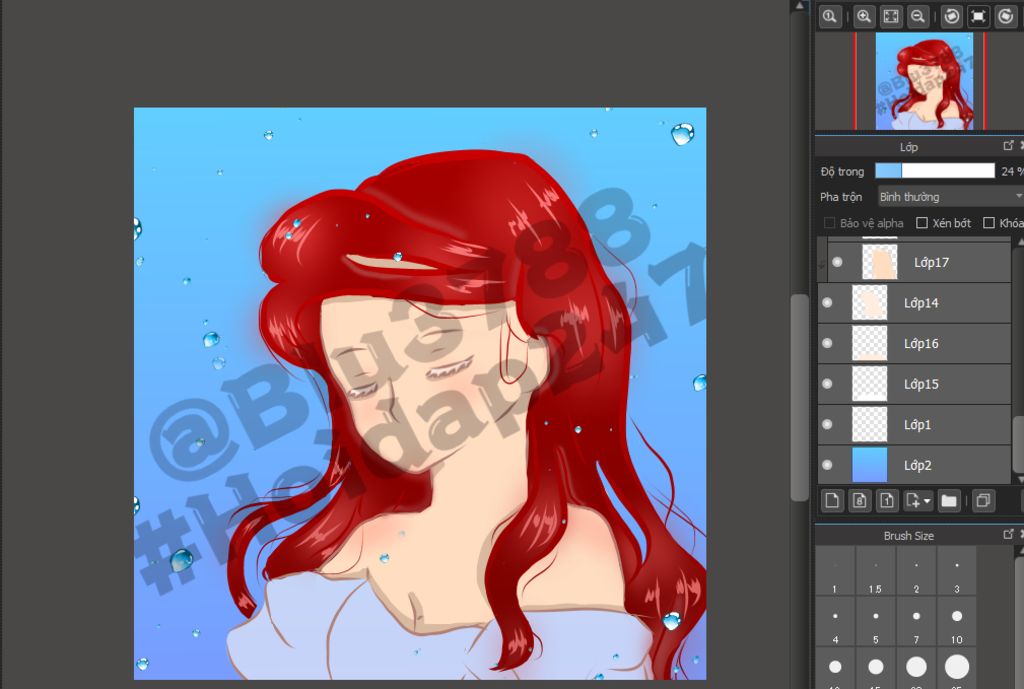Choose brush size 1.5
The height and width of the screenshot is (689, 1024).
(x=875, y=570)
